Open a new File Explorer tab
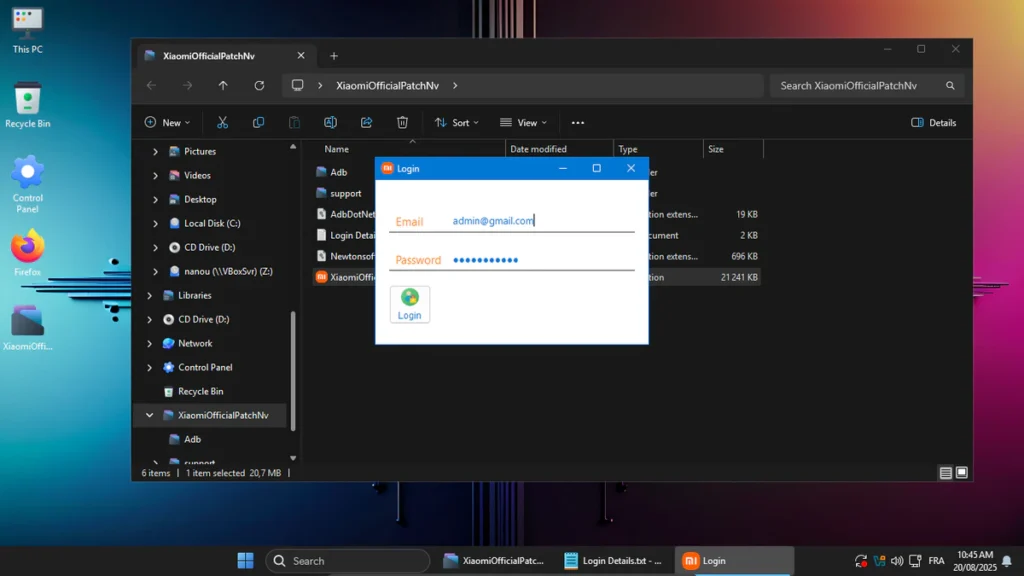The width and height of the screenshot is (1024, 576). (x=334, y=56)
